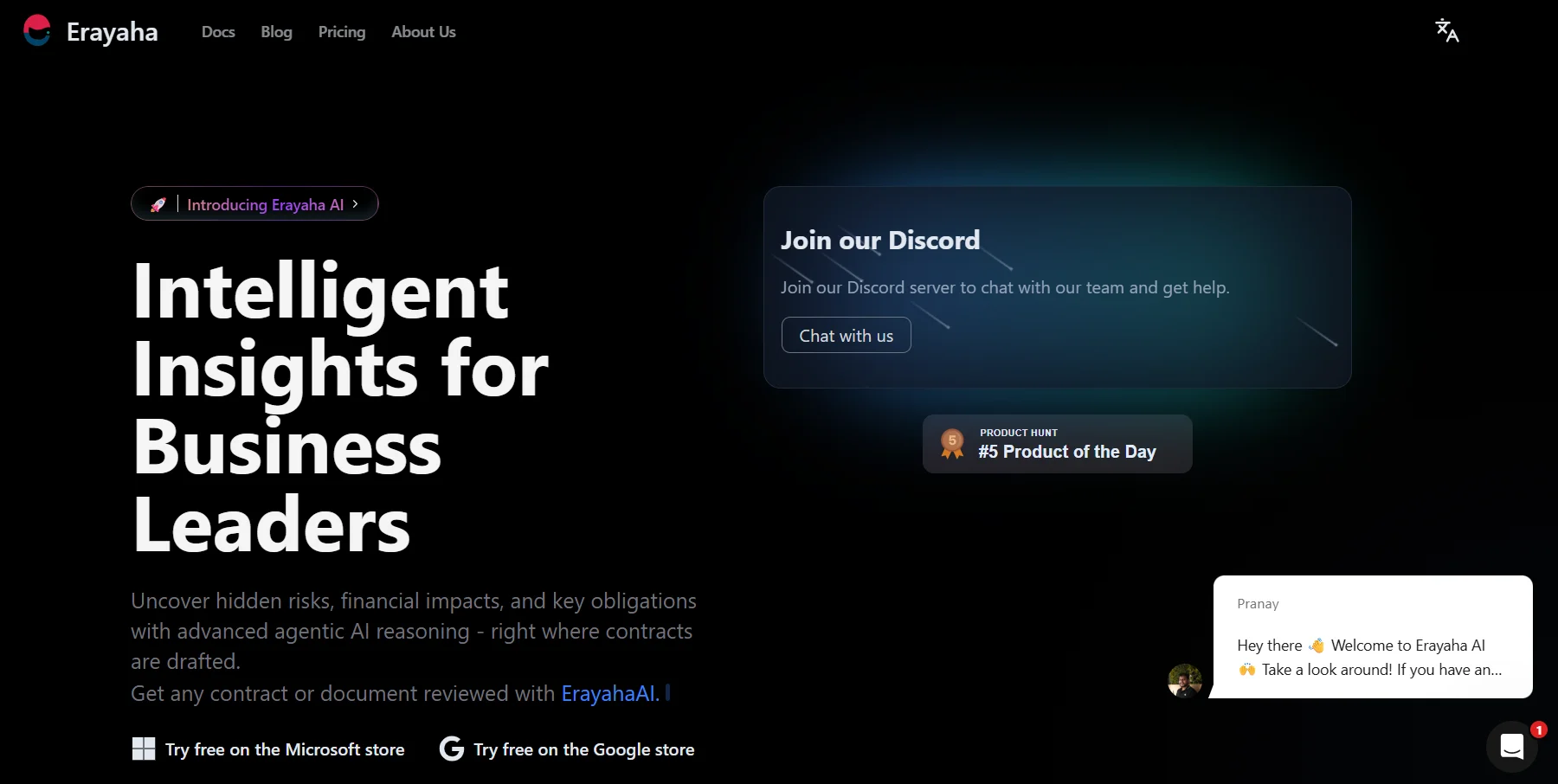The height and width of the screenshot is (784, 1558).
Task: Open the language translation icon
Action: [1447, 30]
